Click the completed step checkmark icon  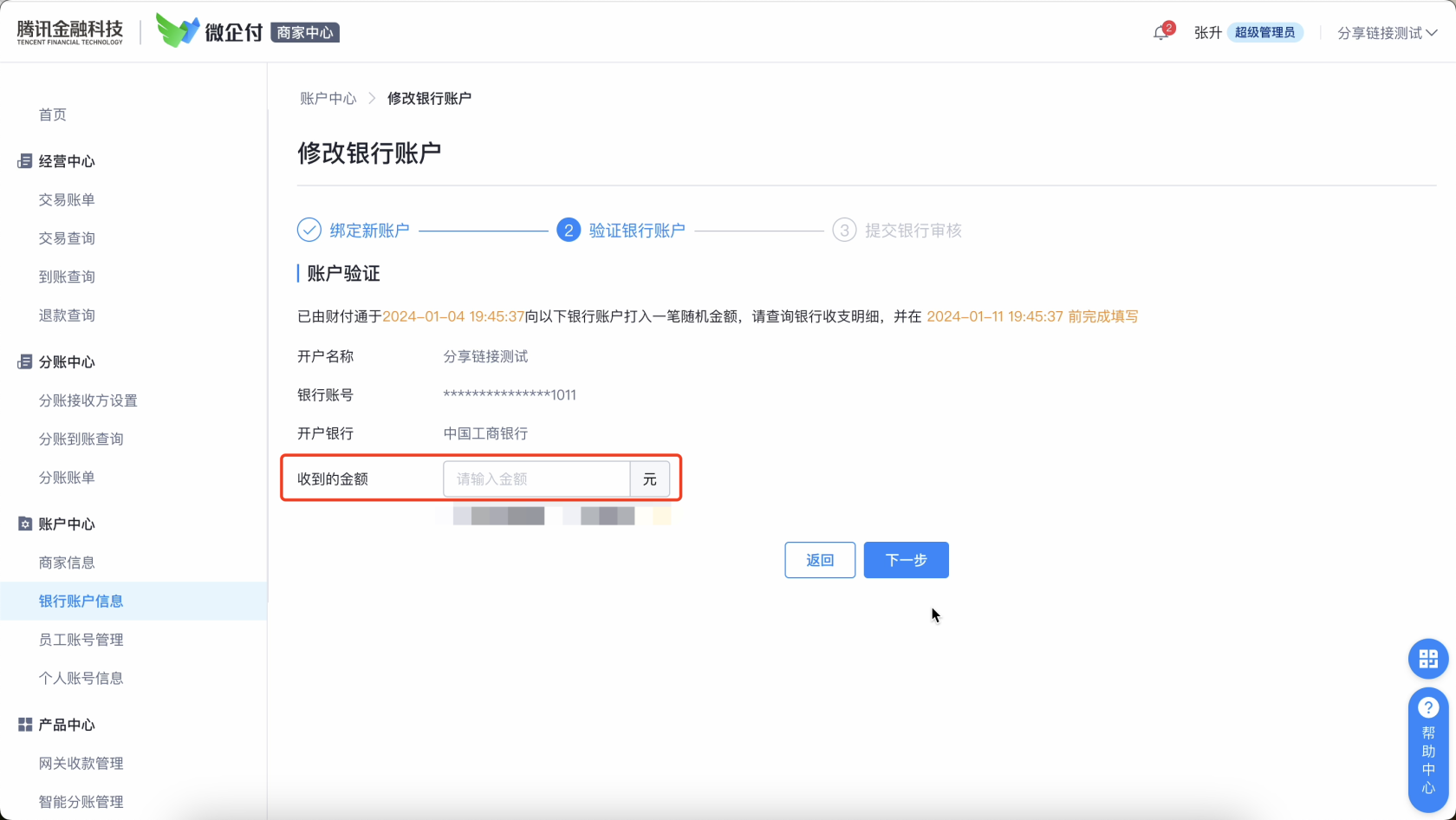coord(309,230)
